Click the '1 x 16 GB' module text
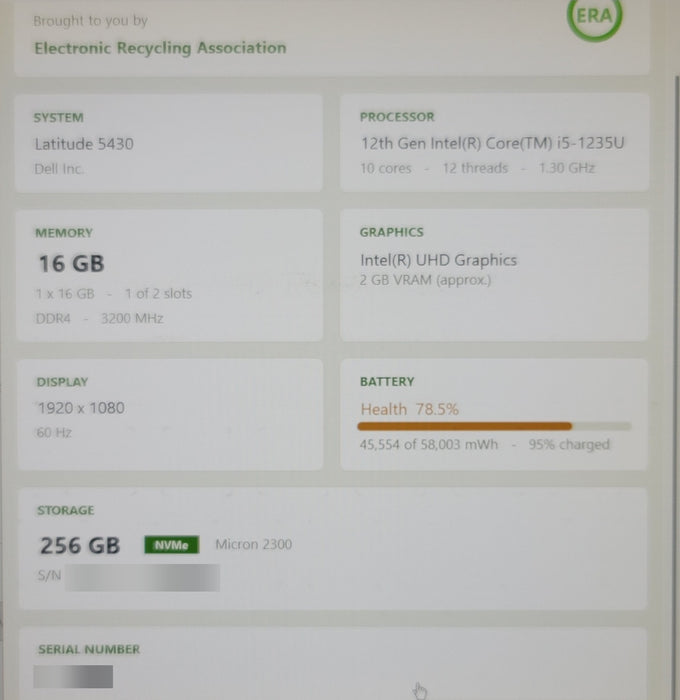 tap(65, 293)
